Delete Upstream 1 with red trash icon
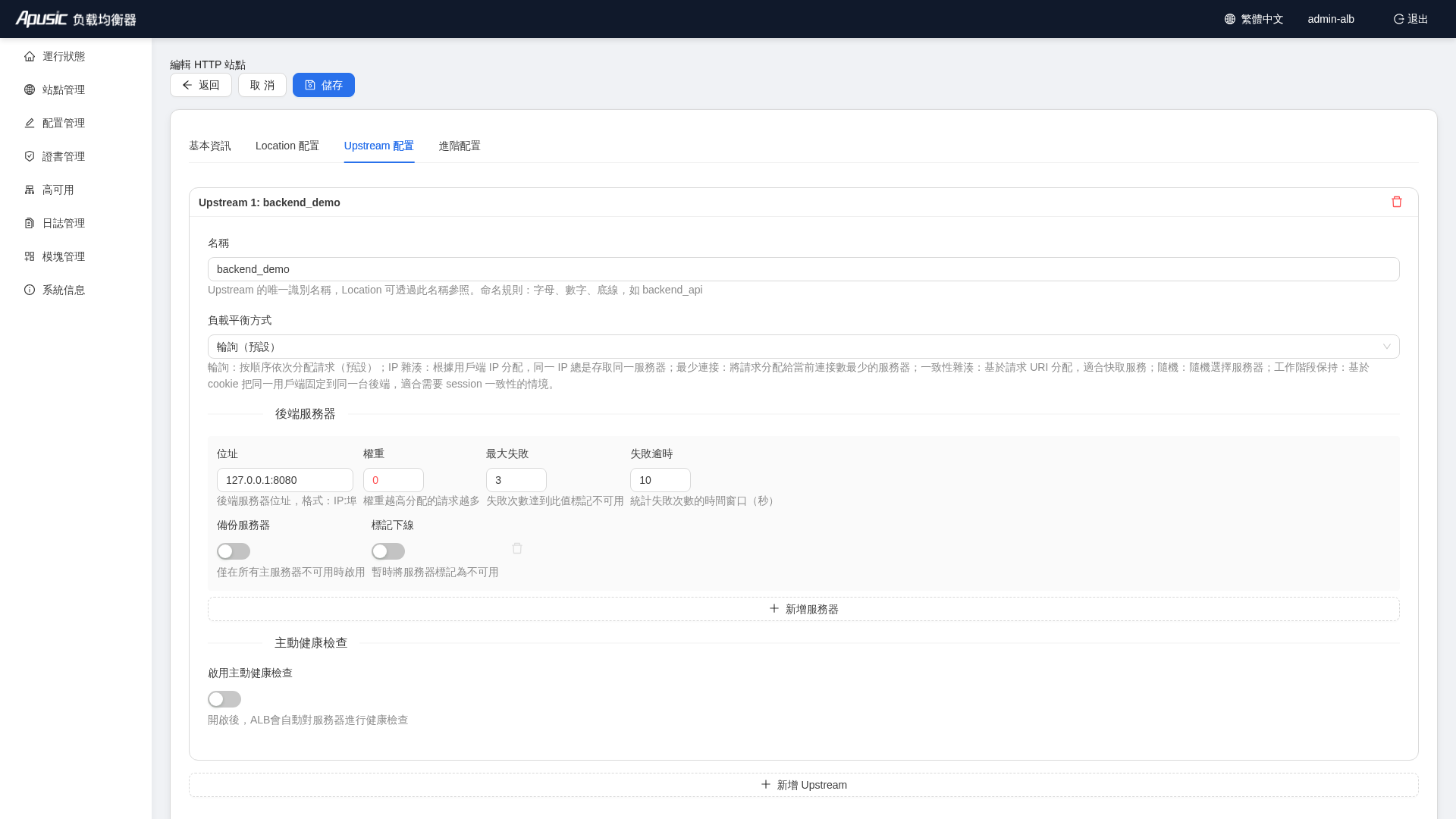The height and width of the screenshot is (819, 1456). [1397, 202]
